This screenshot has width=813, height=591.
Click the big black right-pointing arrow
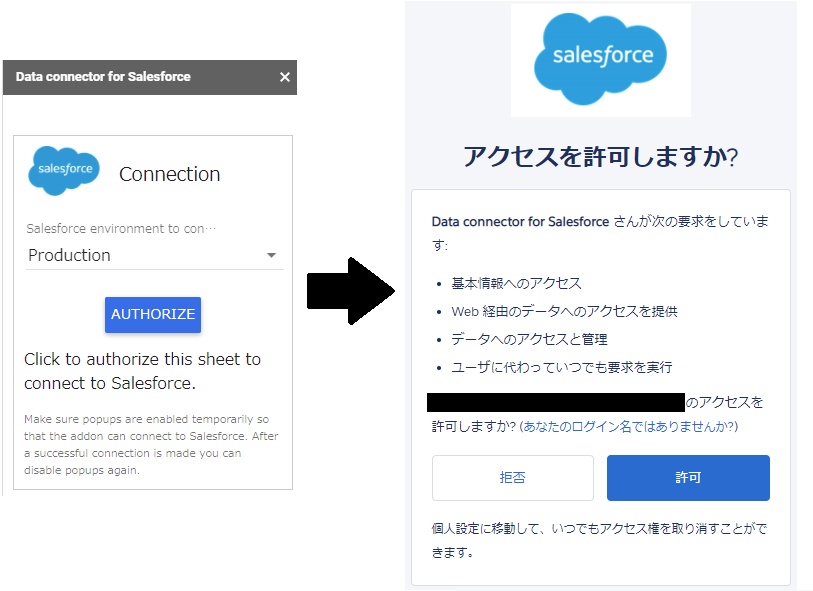coord(350,290)
